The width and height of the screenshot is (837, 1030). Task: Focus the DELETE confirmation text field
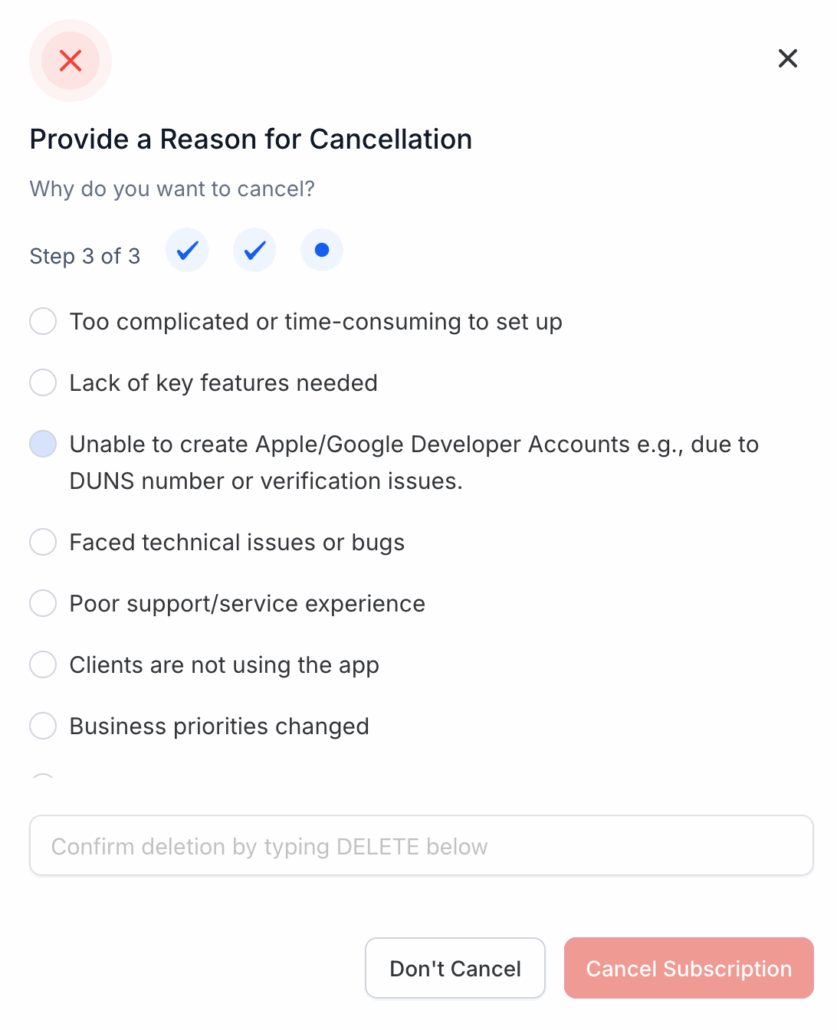click(x=421, y=846)
